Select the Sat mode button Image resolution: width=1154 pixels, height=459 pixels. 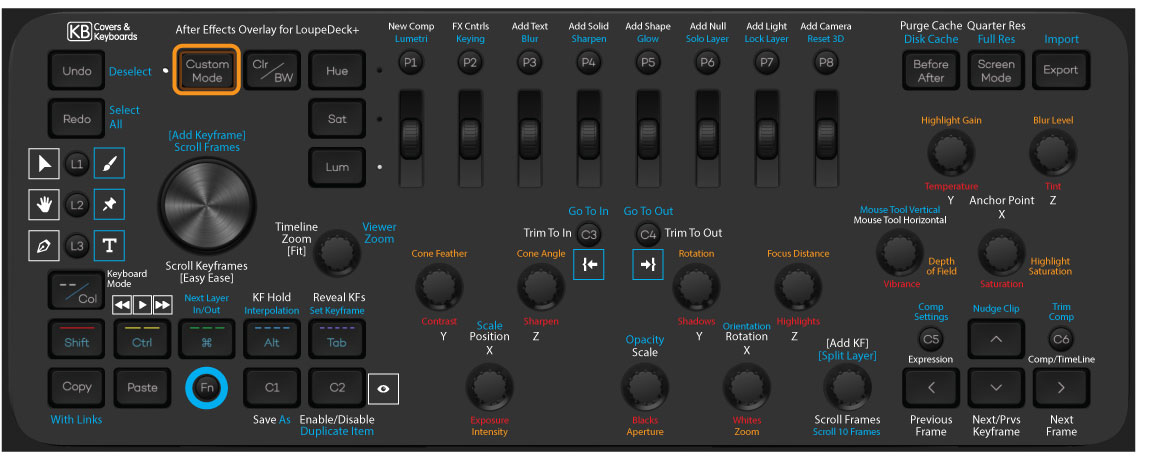pyautogui.click(x=336, y=118)
